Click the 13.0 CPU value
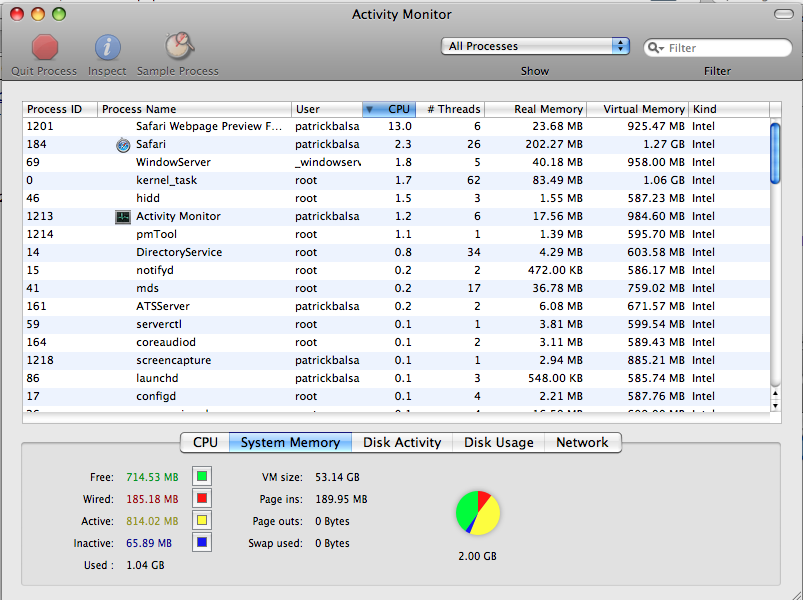803x600 pixels. 399,126
